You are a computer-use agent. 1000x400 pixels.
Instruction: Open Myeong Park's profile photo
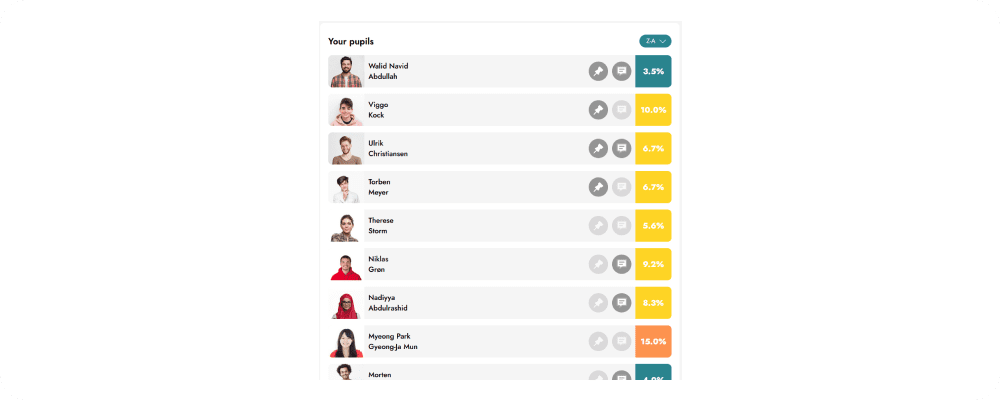pyautogui.click(x=346, y=341)
